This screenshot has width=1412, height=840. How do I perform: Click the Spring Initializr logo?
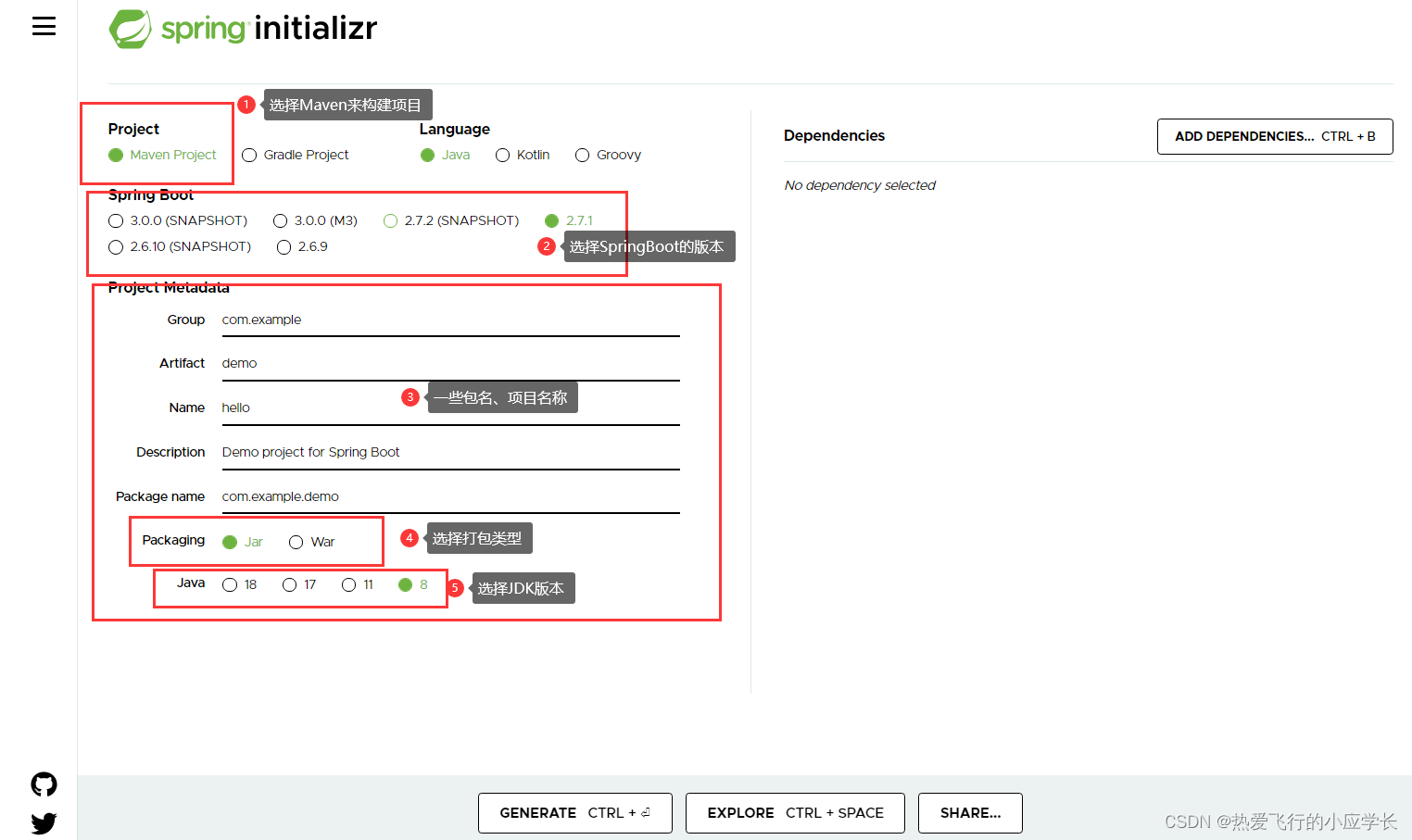click(243, 29)
